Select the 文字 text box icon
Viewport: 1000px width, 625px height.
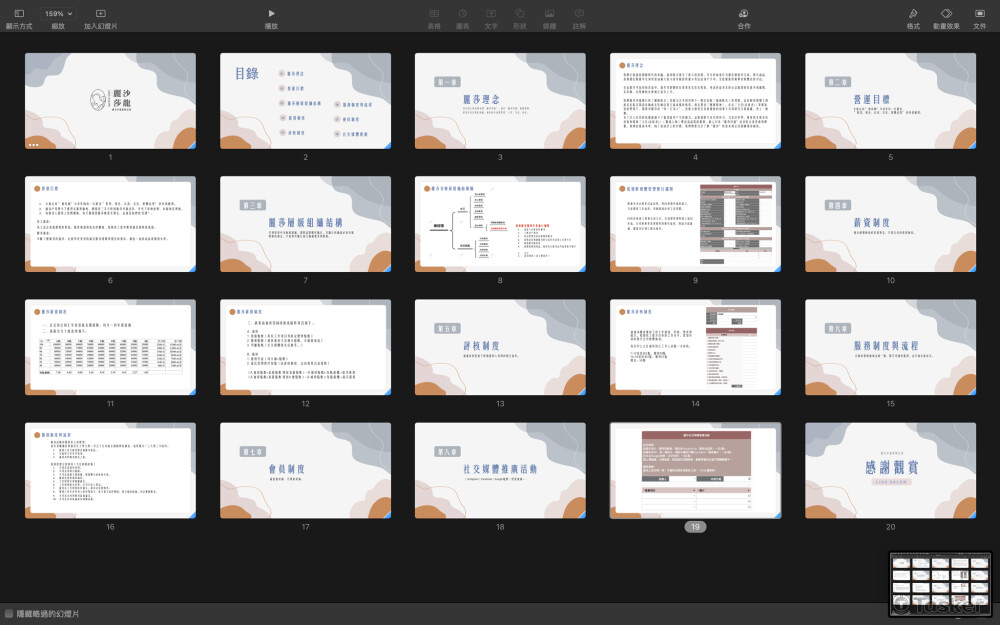tap(491, 13)
